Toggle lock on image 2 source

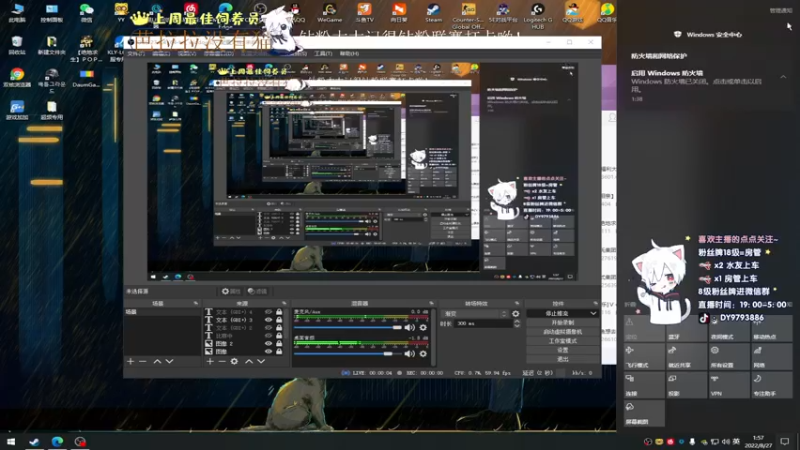pos(279,344)
